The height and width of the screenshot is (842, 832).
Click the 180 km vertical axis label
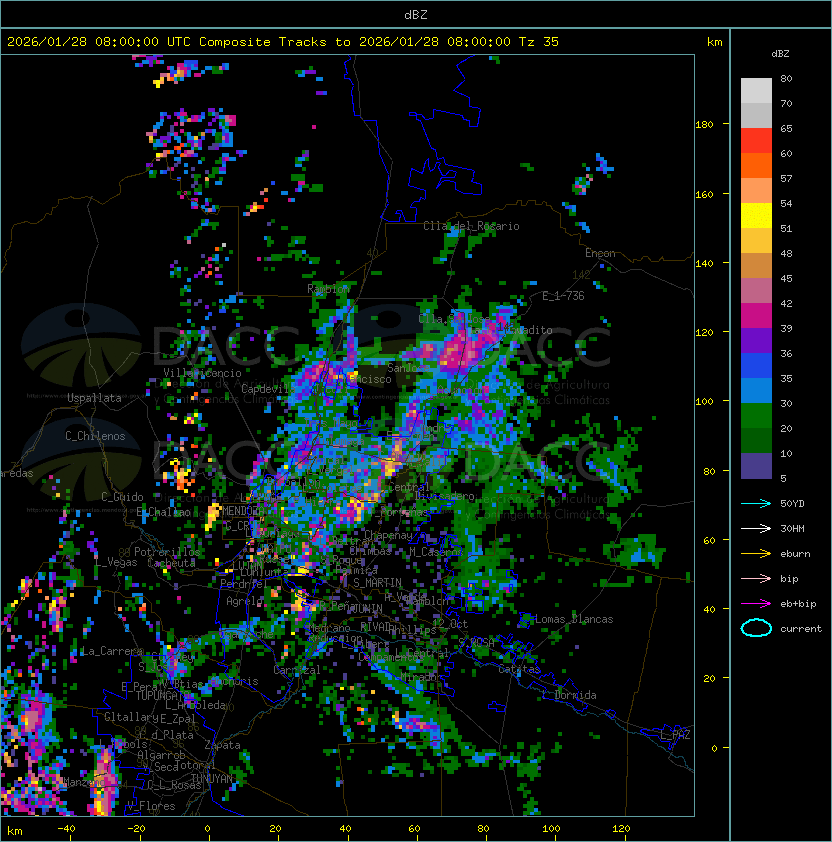click(704, 125)
